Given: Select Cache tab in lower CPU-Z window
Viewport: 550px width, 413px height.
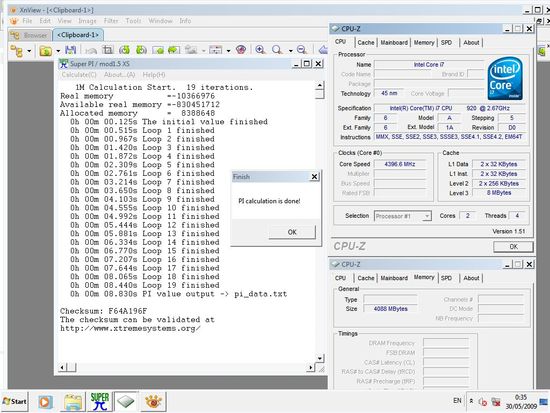Looking at the screenshot, I should [366, 278].
